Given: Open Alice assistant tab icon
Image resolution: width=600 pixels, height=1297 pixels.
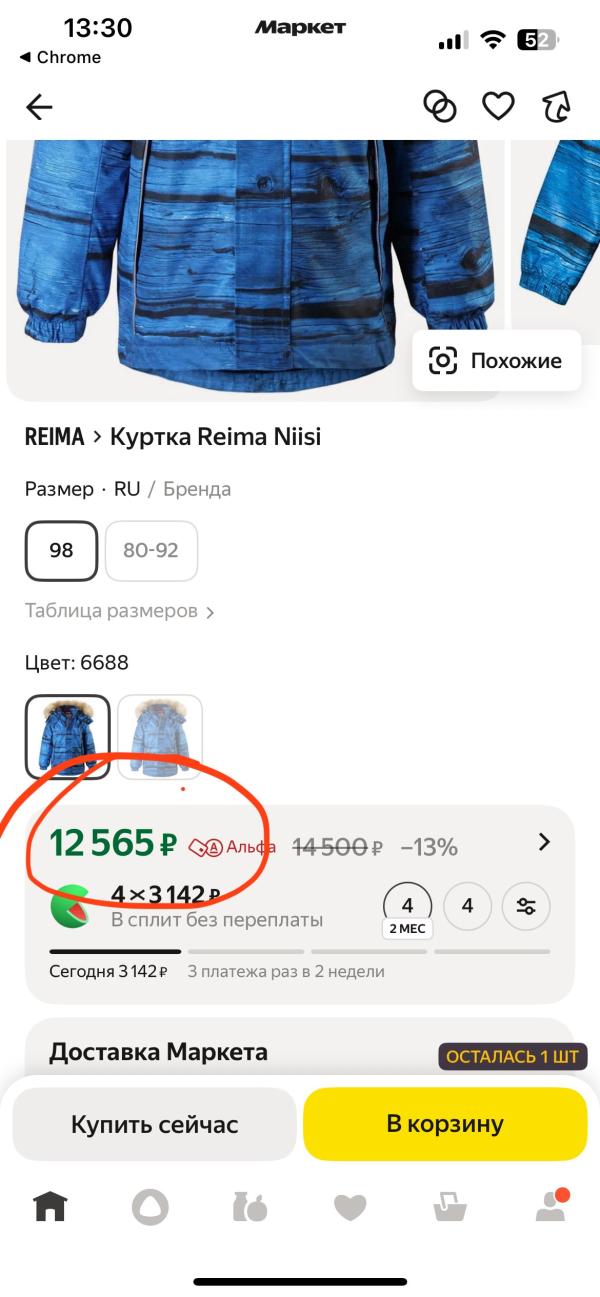Looking at the screenshot, I should point(150,1207).
